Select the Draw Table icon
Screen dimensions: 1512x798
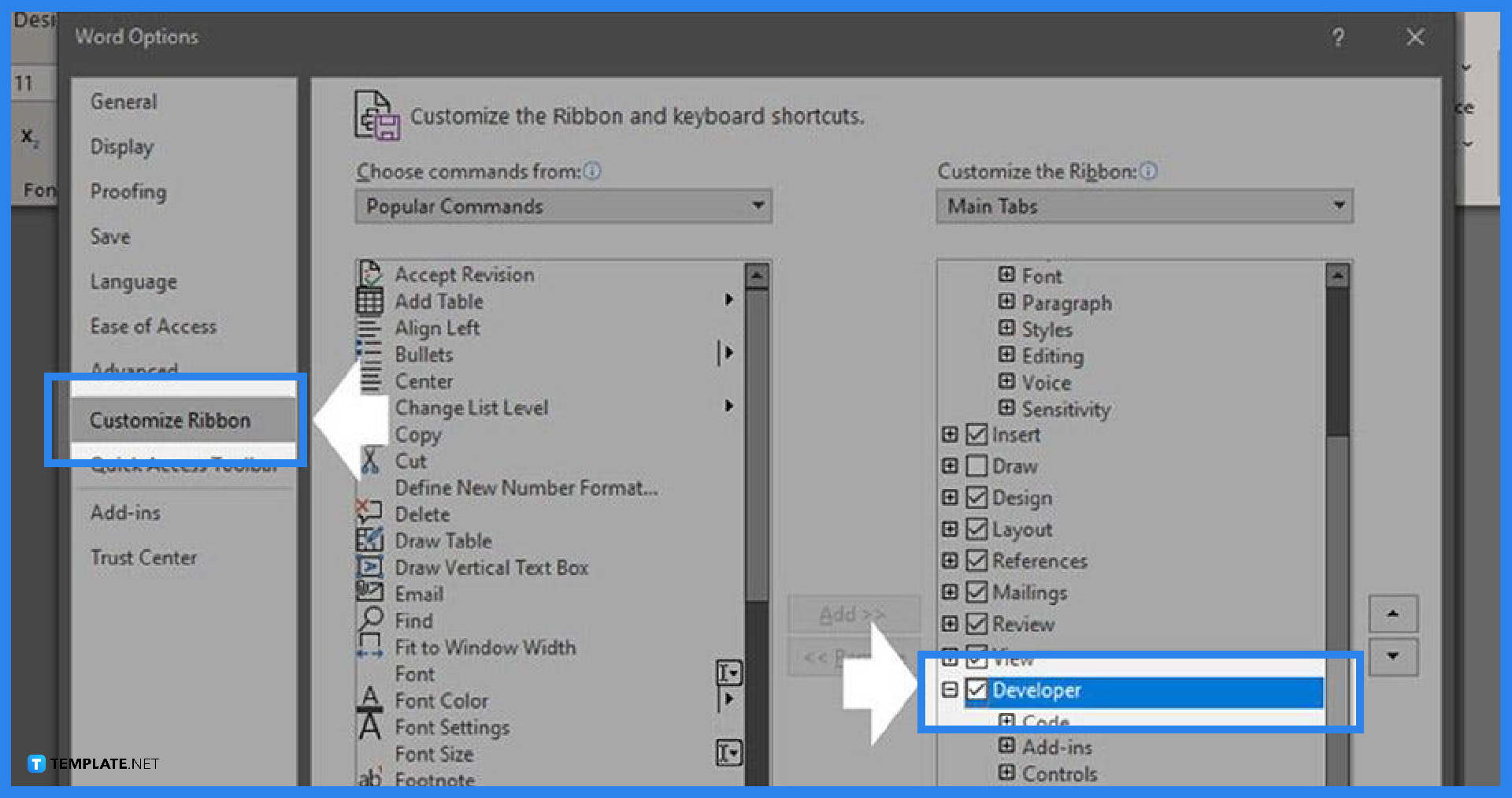point(370,540)
